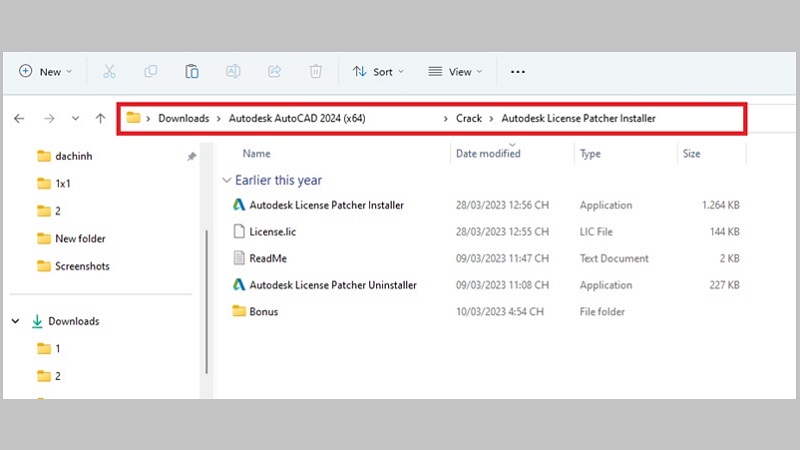Go back with the left arrow
800x450 pixels.
point(19,118)
